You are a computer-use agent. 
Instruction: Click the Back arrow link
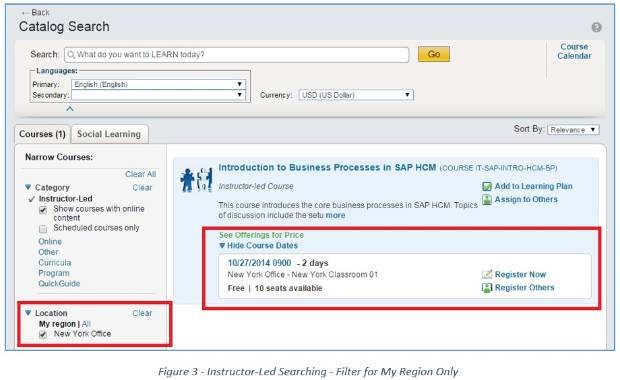pyautogui.click(x=36, y=13)
